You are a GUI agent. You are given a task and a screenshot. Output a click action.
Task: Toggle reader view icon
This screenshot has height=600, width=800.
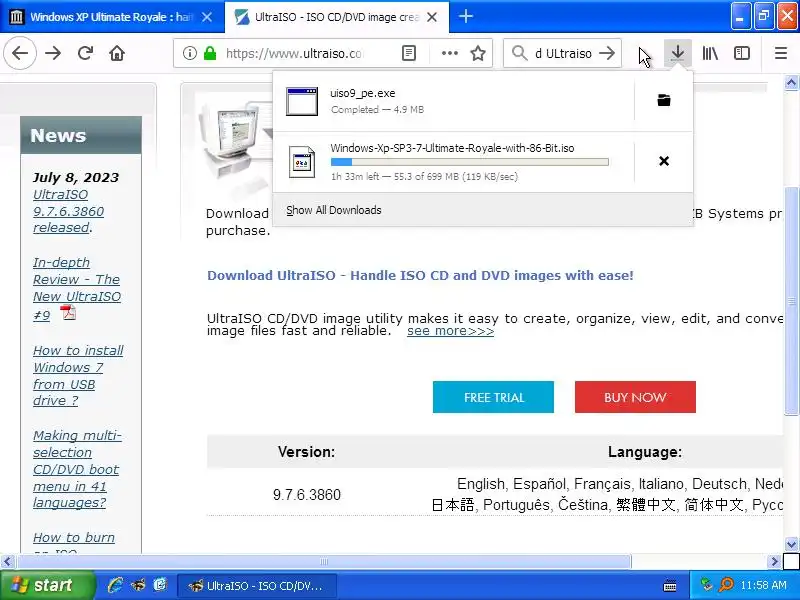pos(409,53)
